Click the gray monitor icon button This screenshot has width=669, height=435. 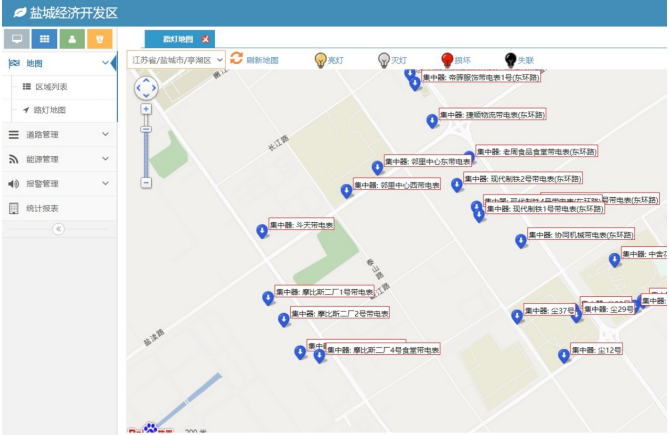click(x=17, y=39)
